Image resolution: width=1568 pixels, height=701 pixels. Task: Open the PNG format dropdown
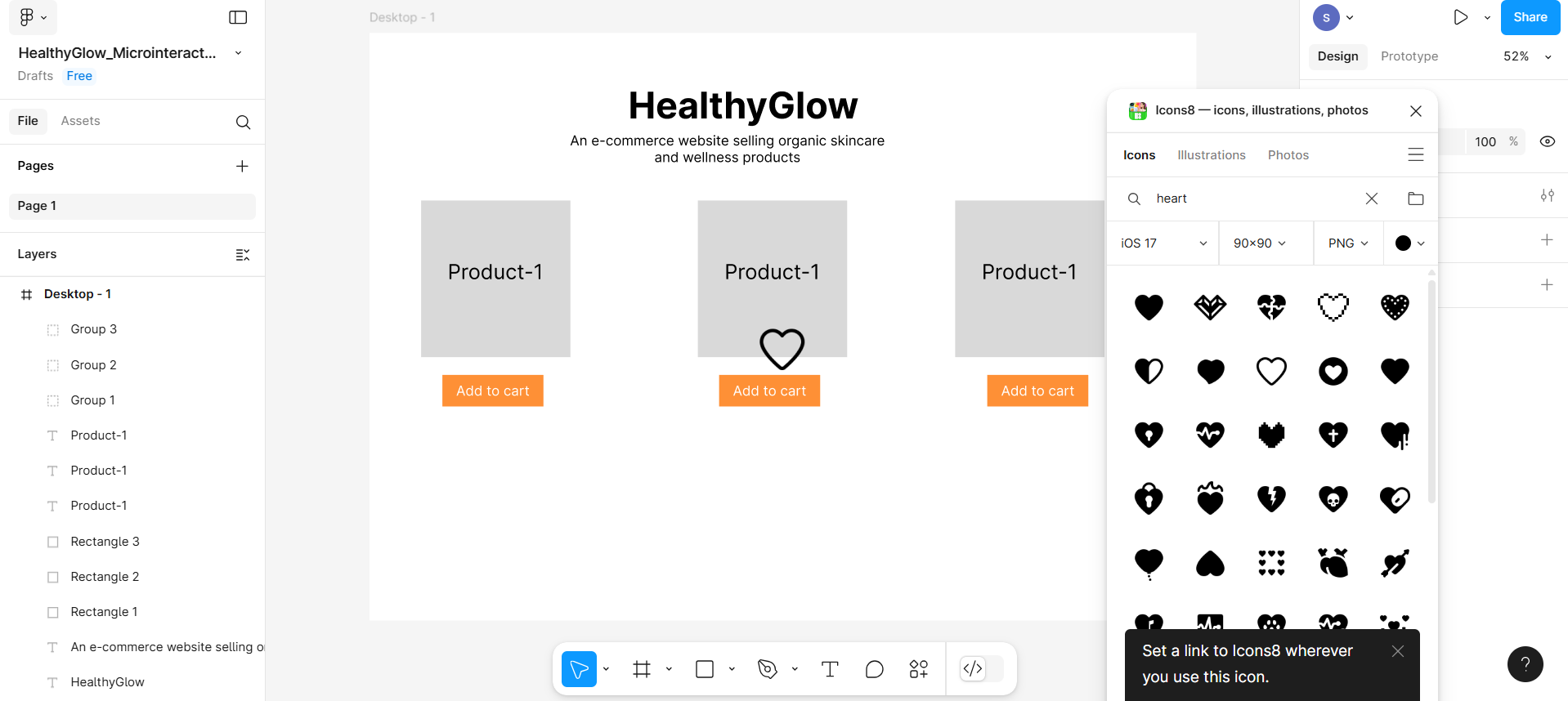click(1348, 243)
